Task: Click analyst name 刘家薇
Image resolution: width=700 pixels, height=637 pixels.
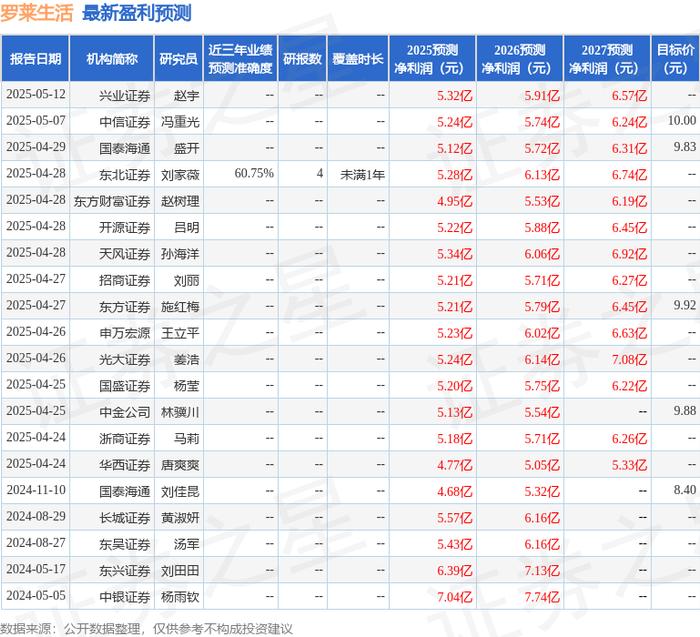Action: pyautogui.click(x=180, y=175)
